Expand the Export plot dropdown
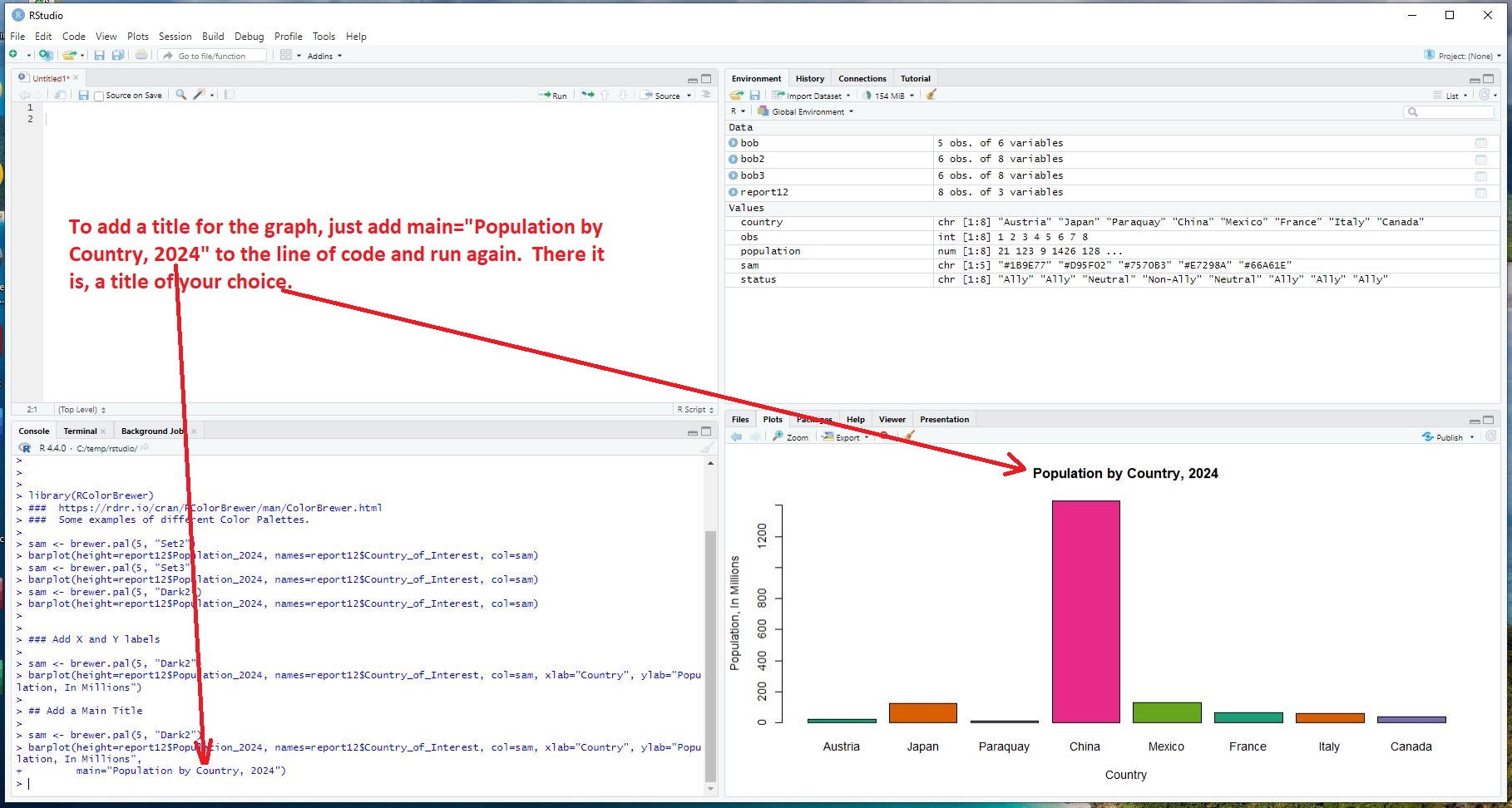This screenshot has width=1512, height=808. click(x=847, y=437)
